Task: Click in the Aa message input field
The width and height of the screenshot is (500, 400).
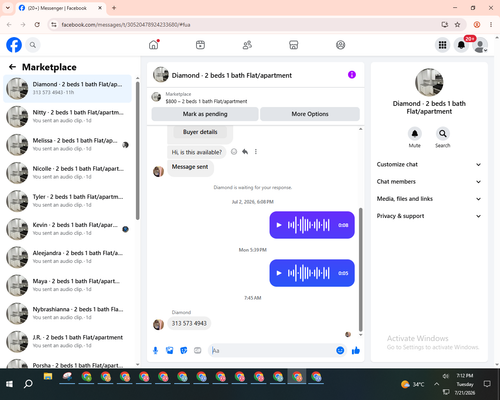Action: click(x=272, y=350)
